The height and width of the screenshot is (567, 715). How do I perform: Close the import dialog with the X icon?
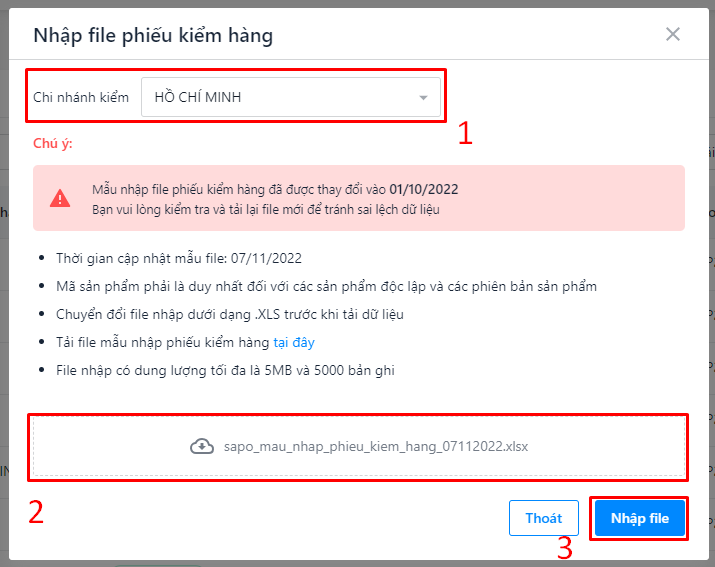point(673,35)
